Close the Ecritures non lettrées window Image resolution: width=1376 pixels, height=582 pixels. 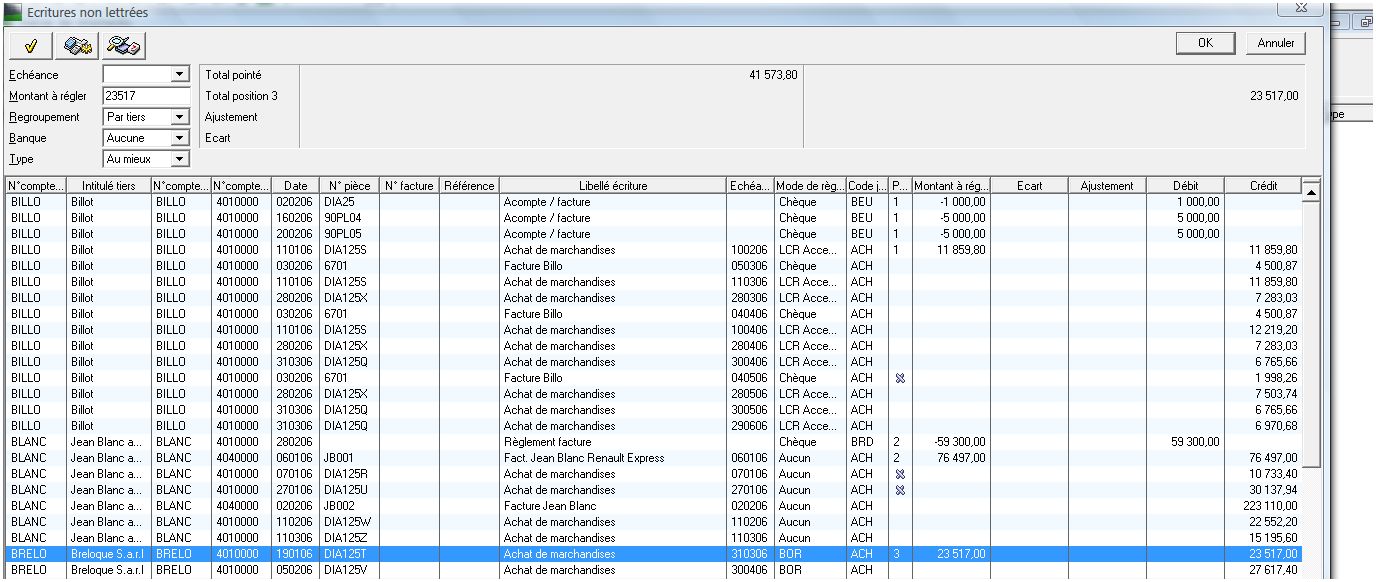tap(1301, 8)
